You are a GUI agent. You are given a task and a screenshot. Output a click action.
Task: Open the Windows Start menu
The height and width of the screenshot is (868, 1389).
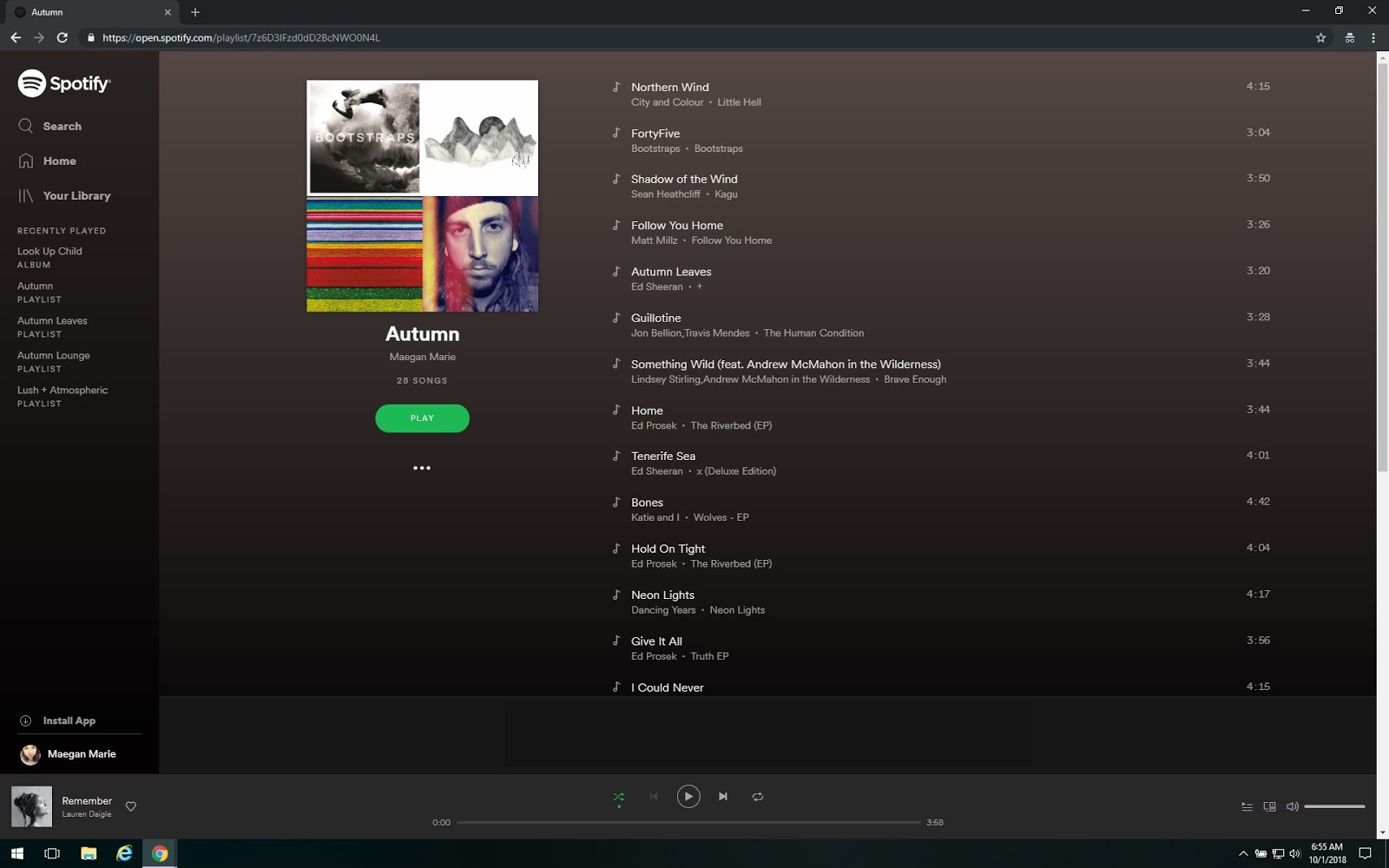pyautogui.click(x=16, y=853)
